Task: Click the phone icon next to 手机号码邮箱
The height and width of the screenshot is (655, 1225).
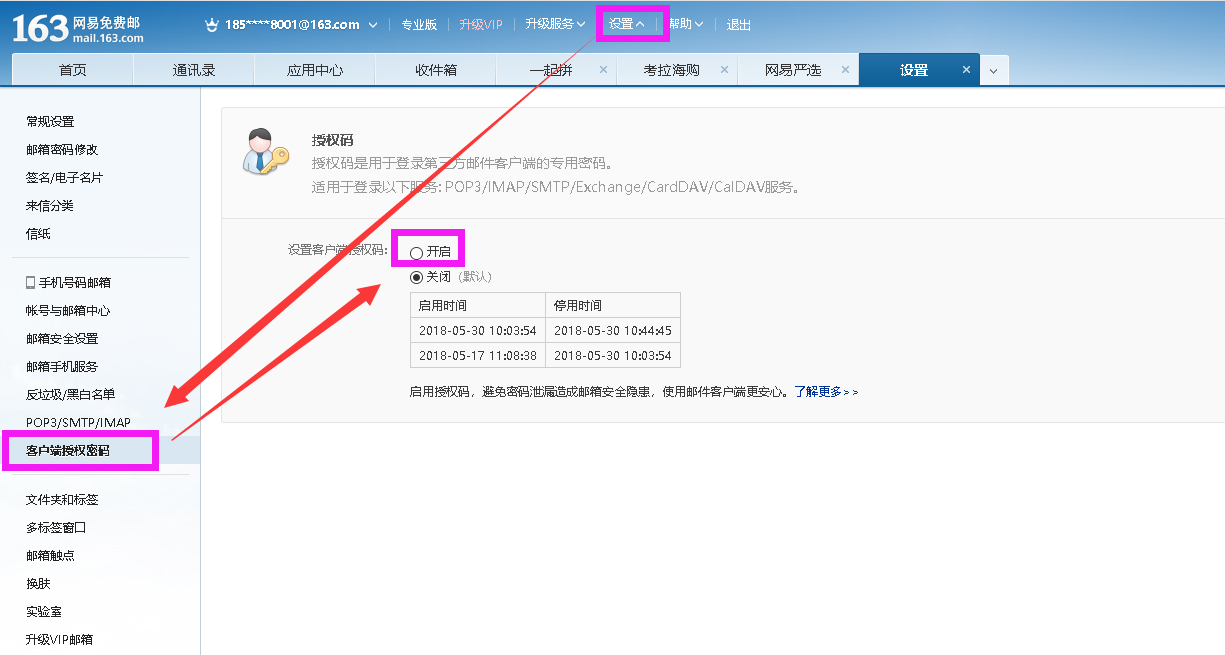Action: (x=31, y=283)
